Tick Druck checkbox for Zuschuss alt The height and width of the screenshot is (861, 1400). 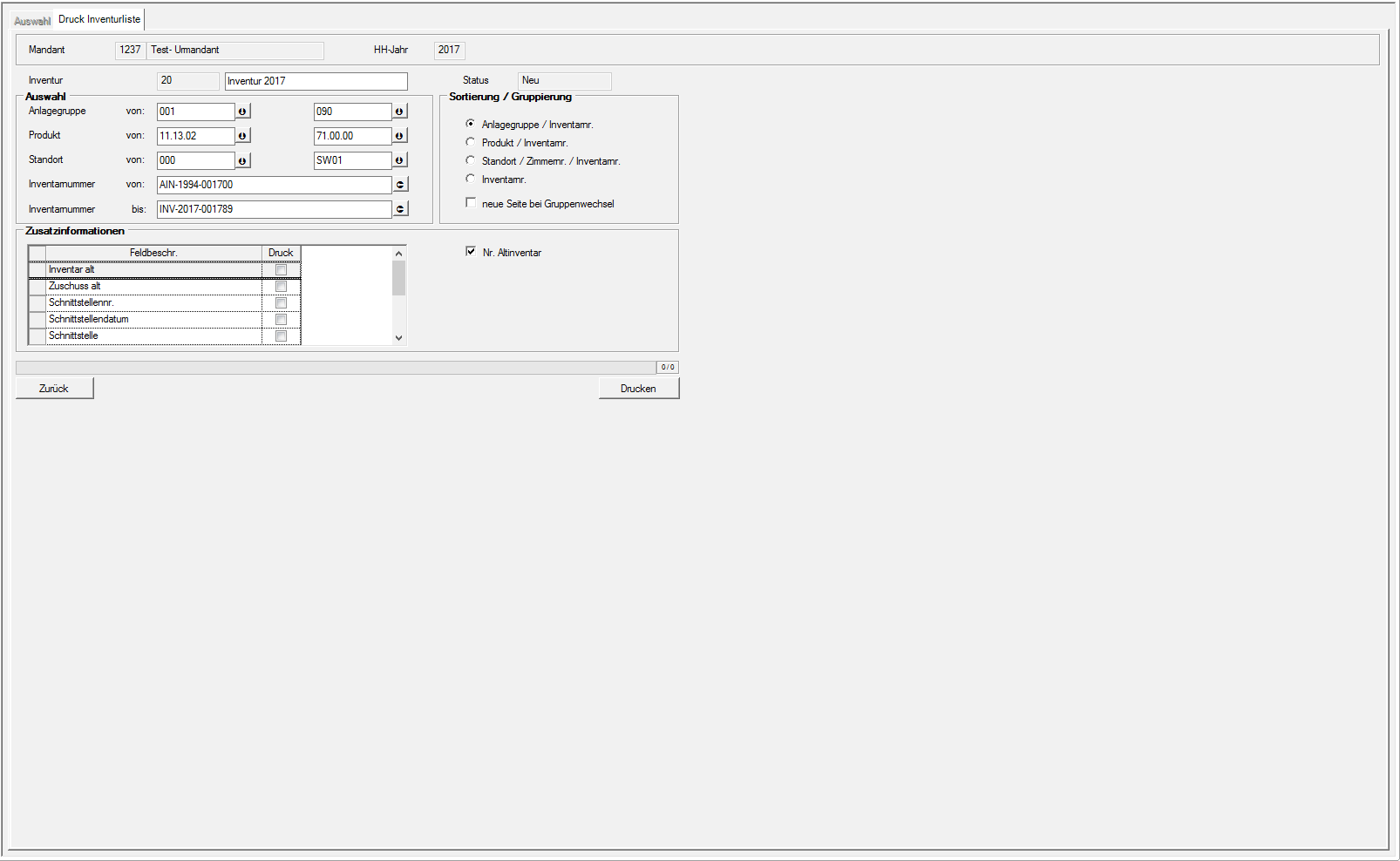281,287
